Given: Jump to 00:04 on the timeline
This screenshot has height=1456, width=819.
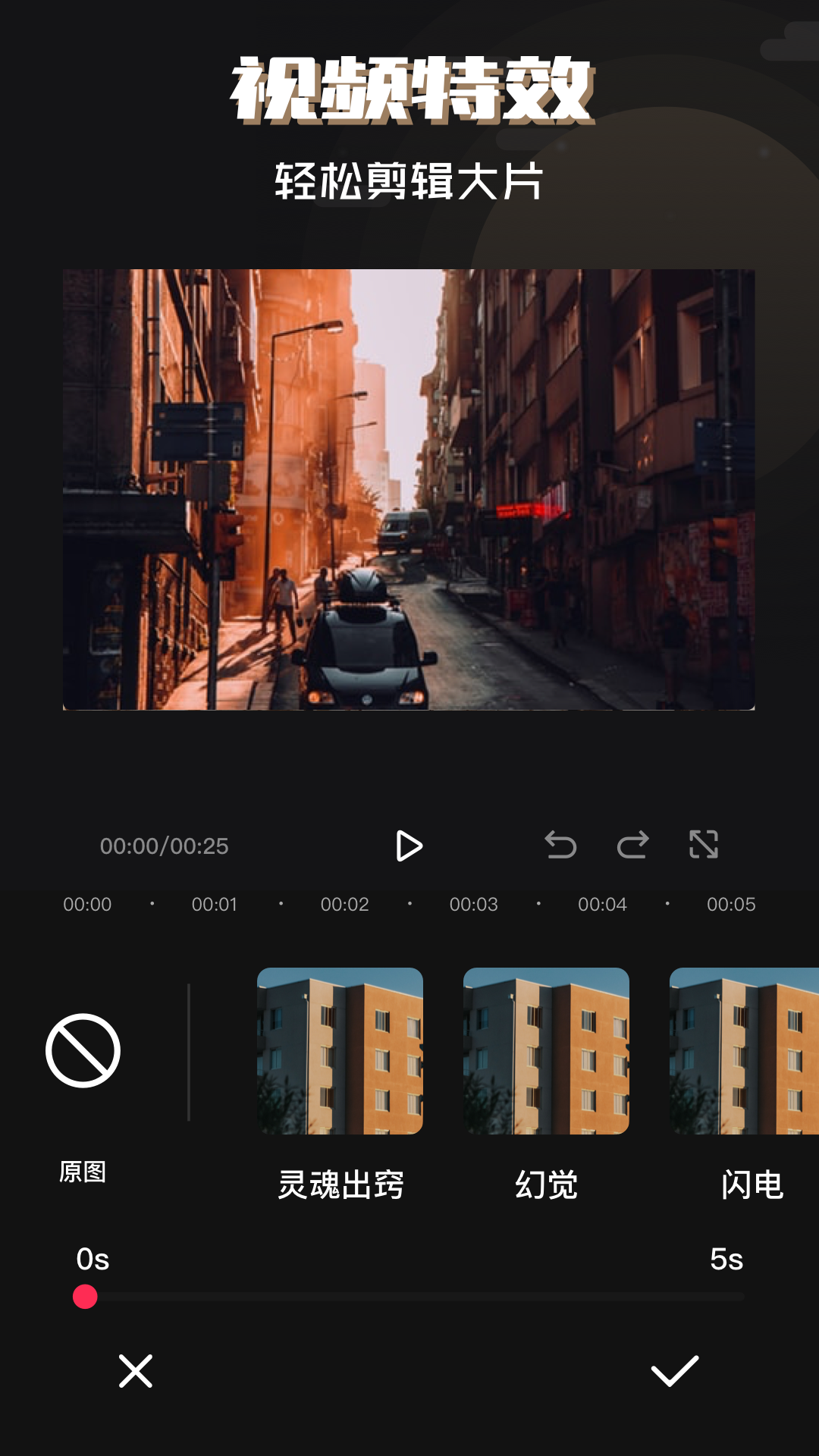Looking at the screenshot, I should pos(602,904).
